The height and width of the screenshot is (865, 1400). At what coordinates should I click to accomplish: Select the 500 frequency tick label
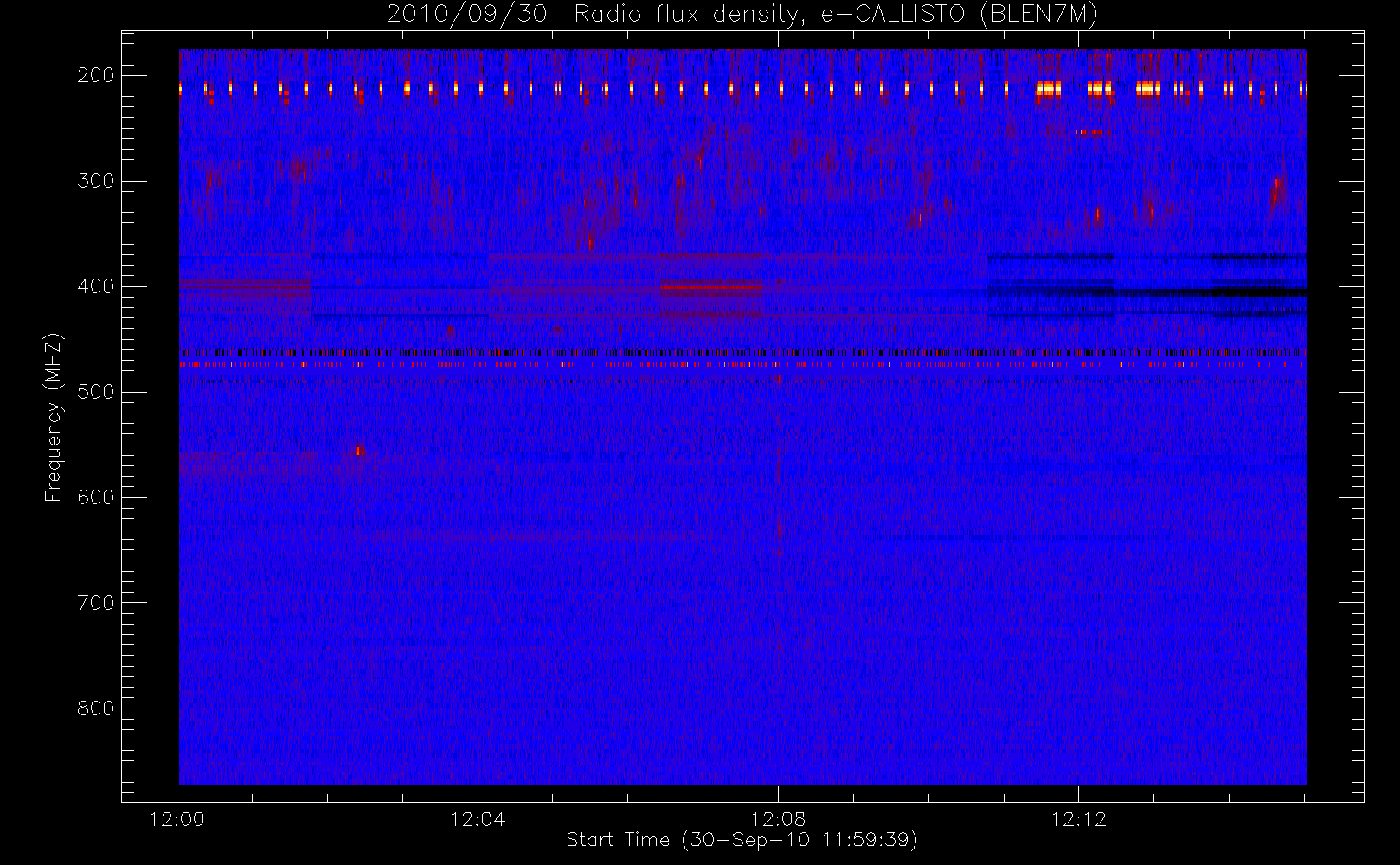click(x=96, y=392)
